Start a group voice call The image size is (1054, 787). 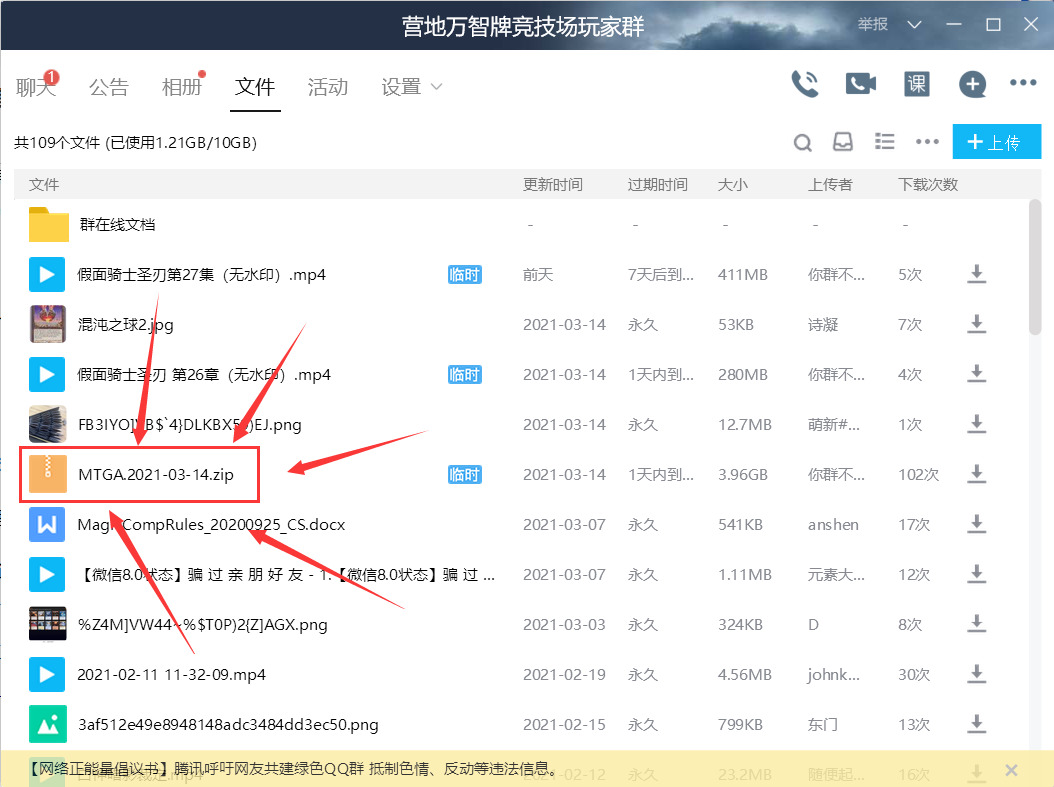[x=805, y=84]
